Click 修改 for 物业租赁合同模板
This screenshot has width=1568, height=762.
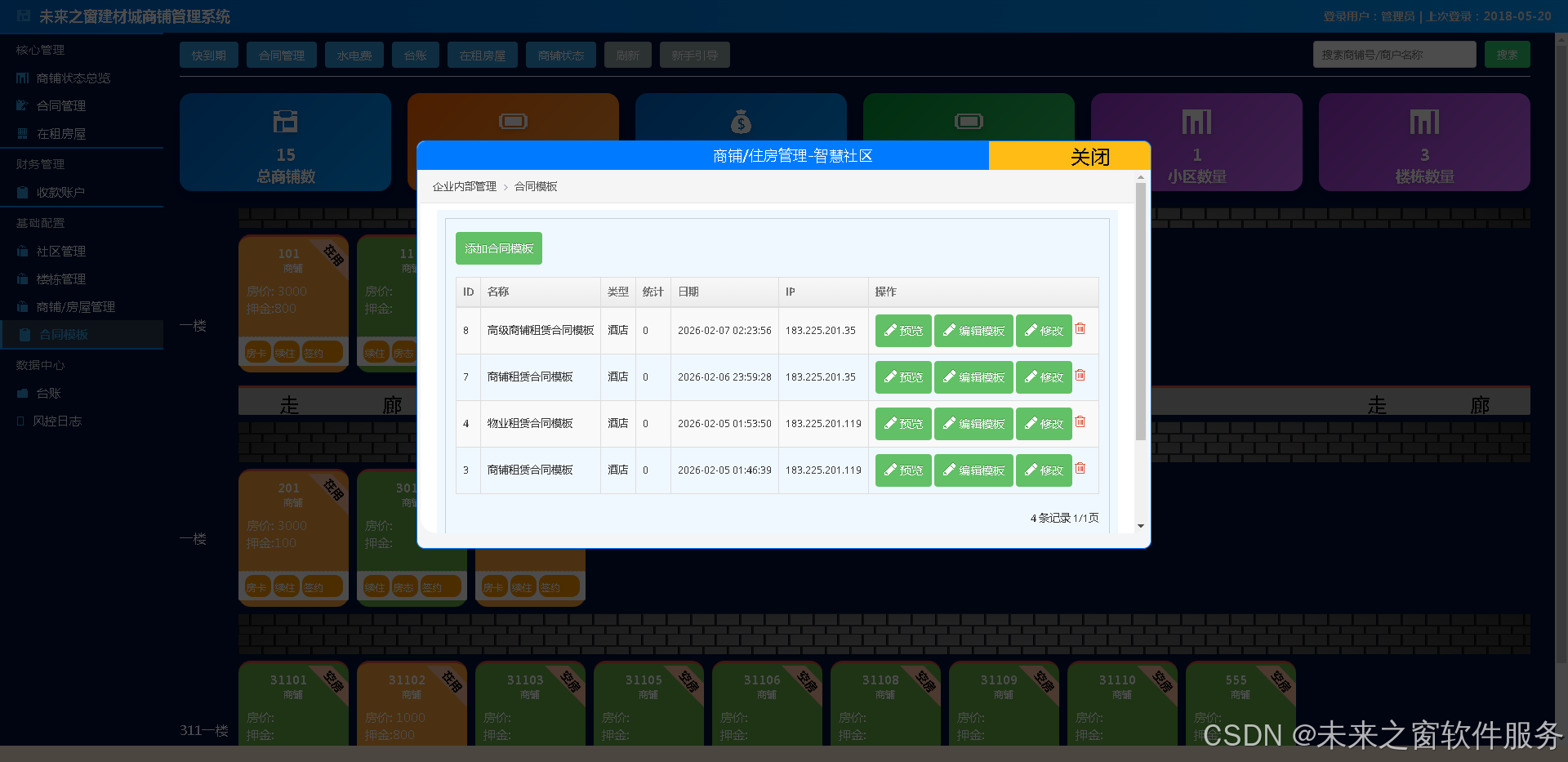point(1044,424)
